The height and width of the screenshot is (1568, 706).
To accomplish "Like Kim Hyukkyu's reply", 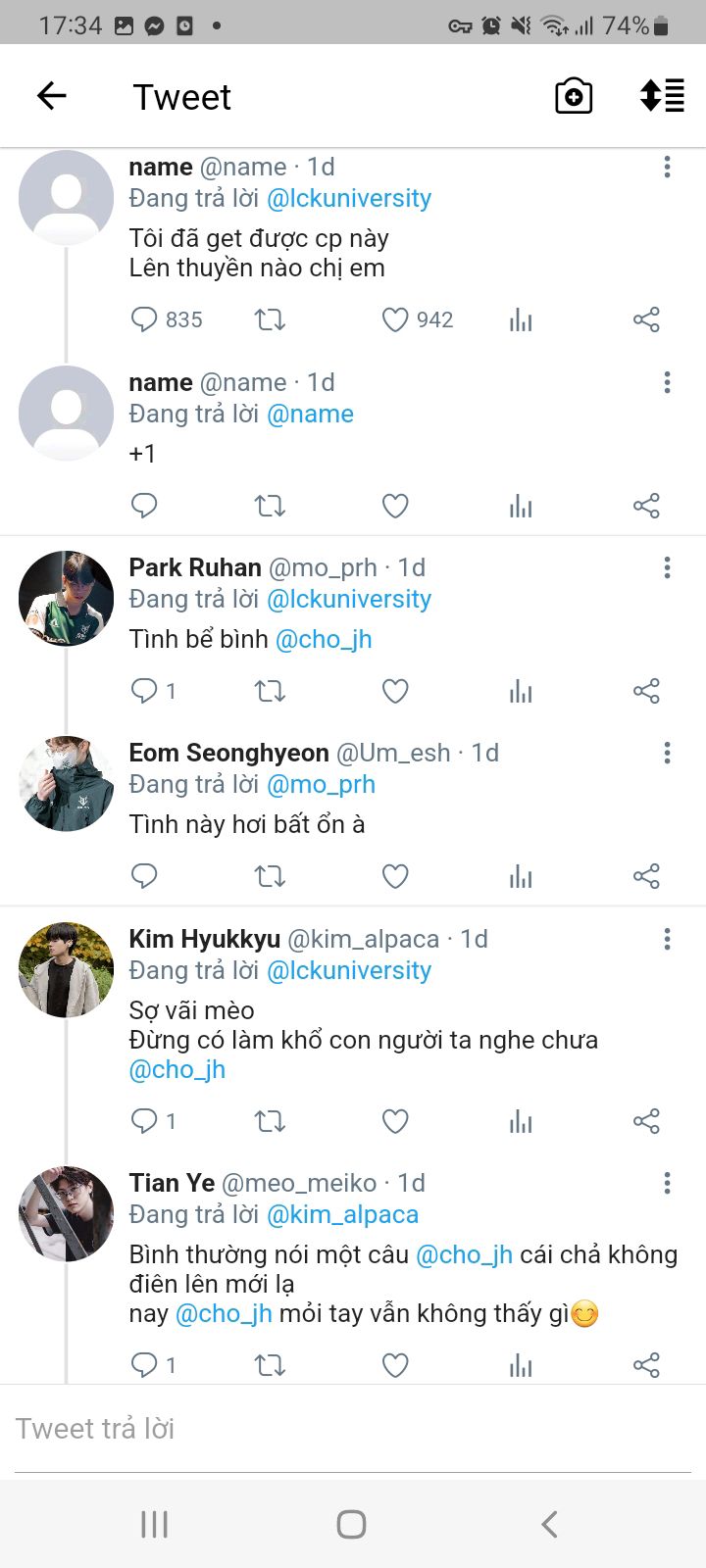I will (395, 1121).
